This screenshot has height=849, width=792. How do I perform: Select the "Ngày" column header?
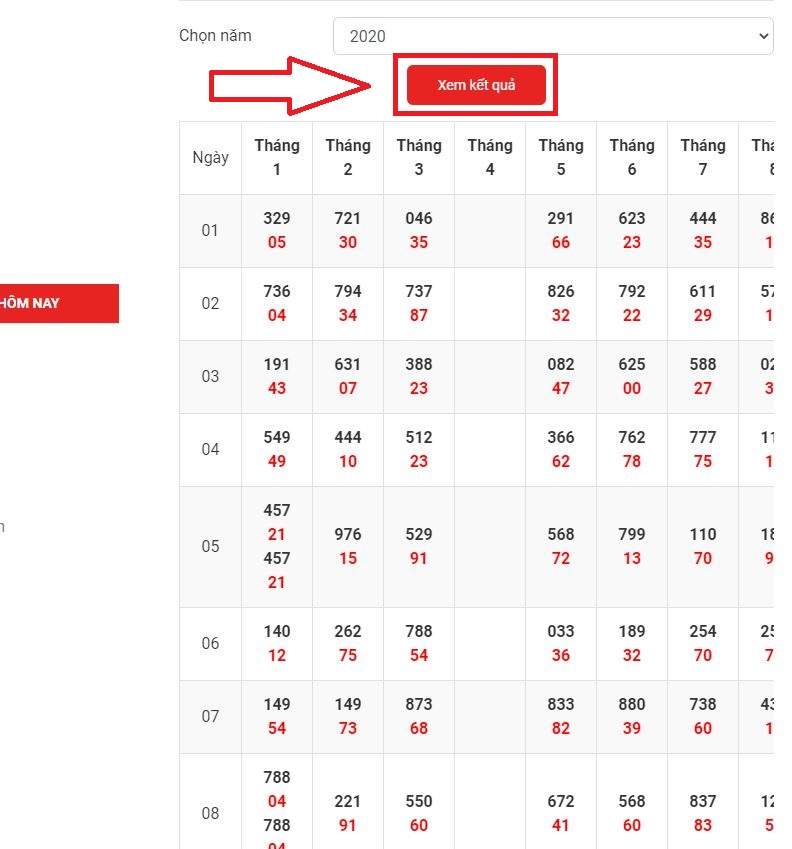(x=210, y=158)
